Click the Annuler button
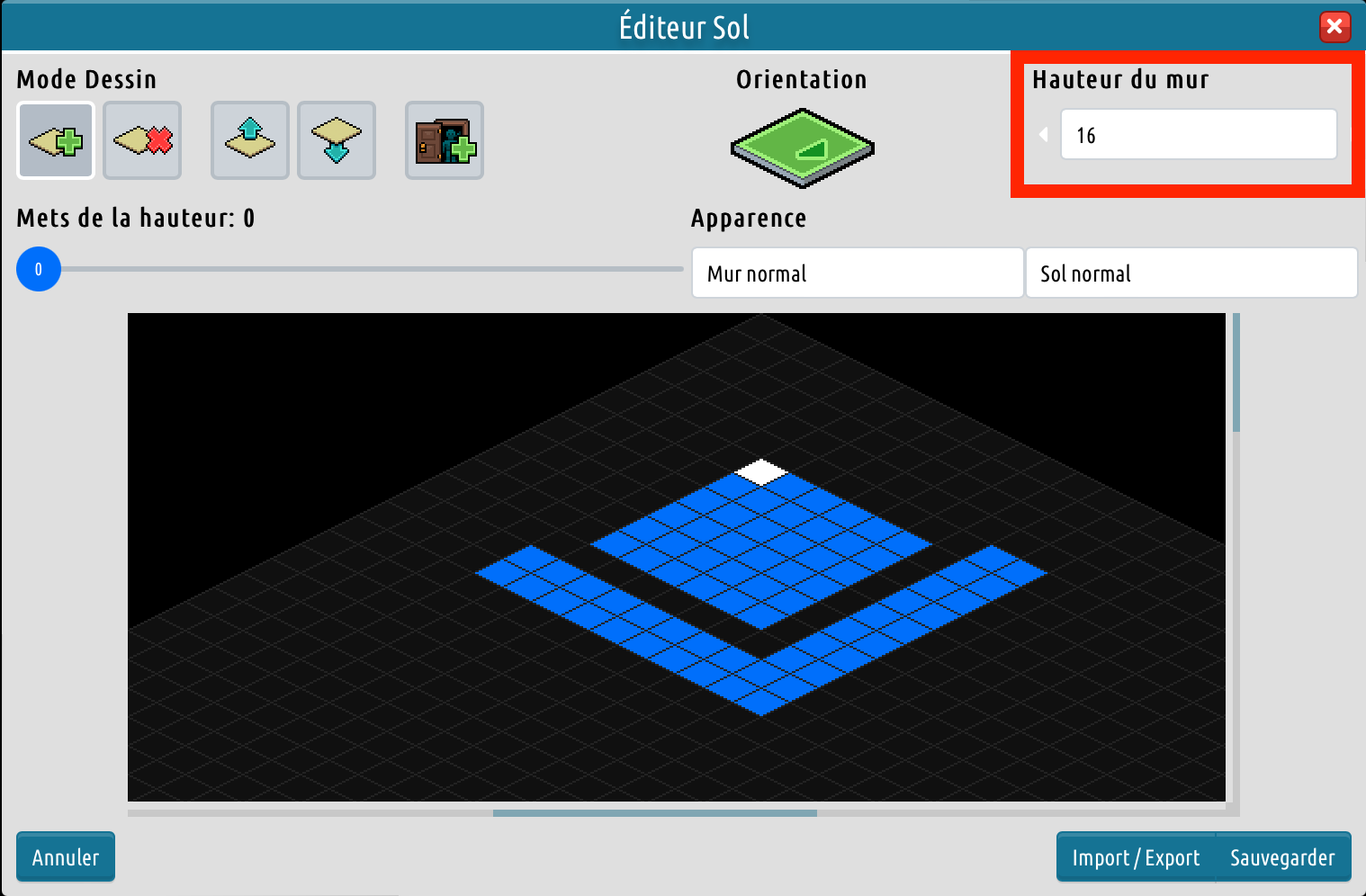This screenshot has width=1366, height=896. coord(66,856)
